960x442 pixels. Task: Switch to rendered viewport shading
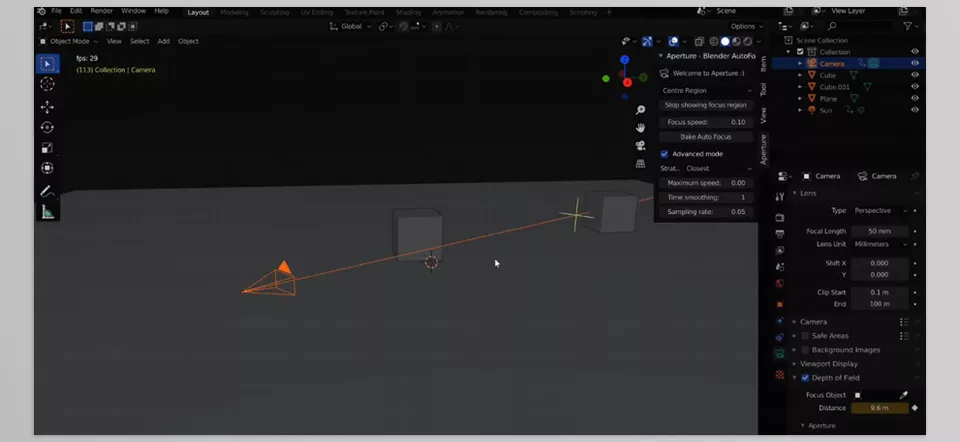click(748, 42)
